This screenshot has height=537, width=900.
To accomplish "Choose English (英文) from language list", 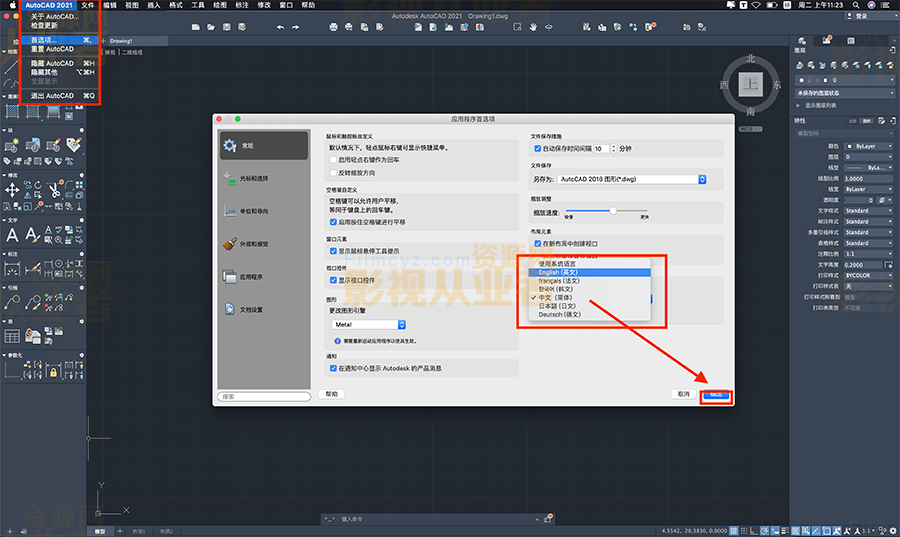I will 589,273.
